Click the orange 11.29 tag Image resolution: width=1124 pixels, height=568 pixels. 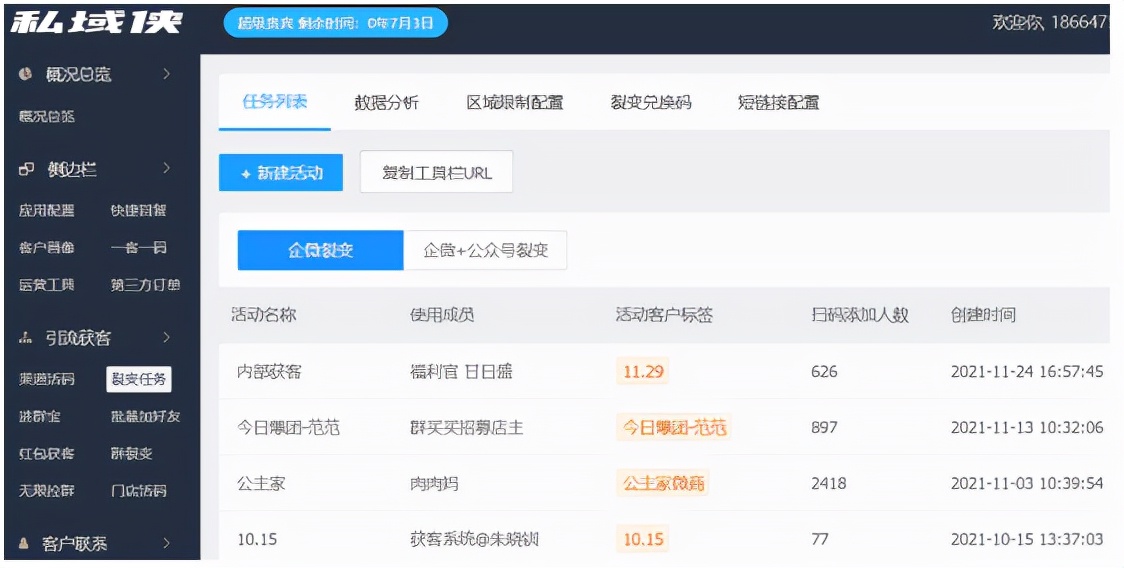643,371
